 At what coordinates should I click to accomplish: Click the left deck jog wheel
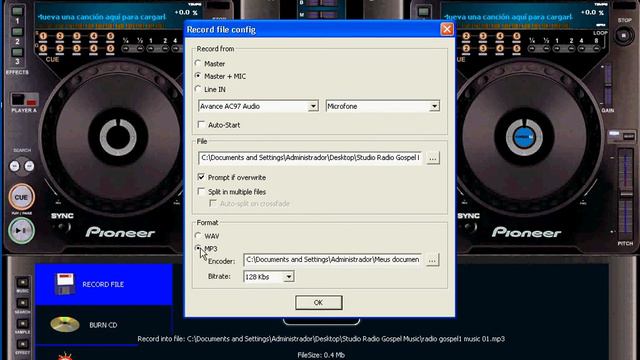tap(118, 137)
